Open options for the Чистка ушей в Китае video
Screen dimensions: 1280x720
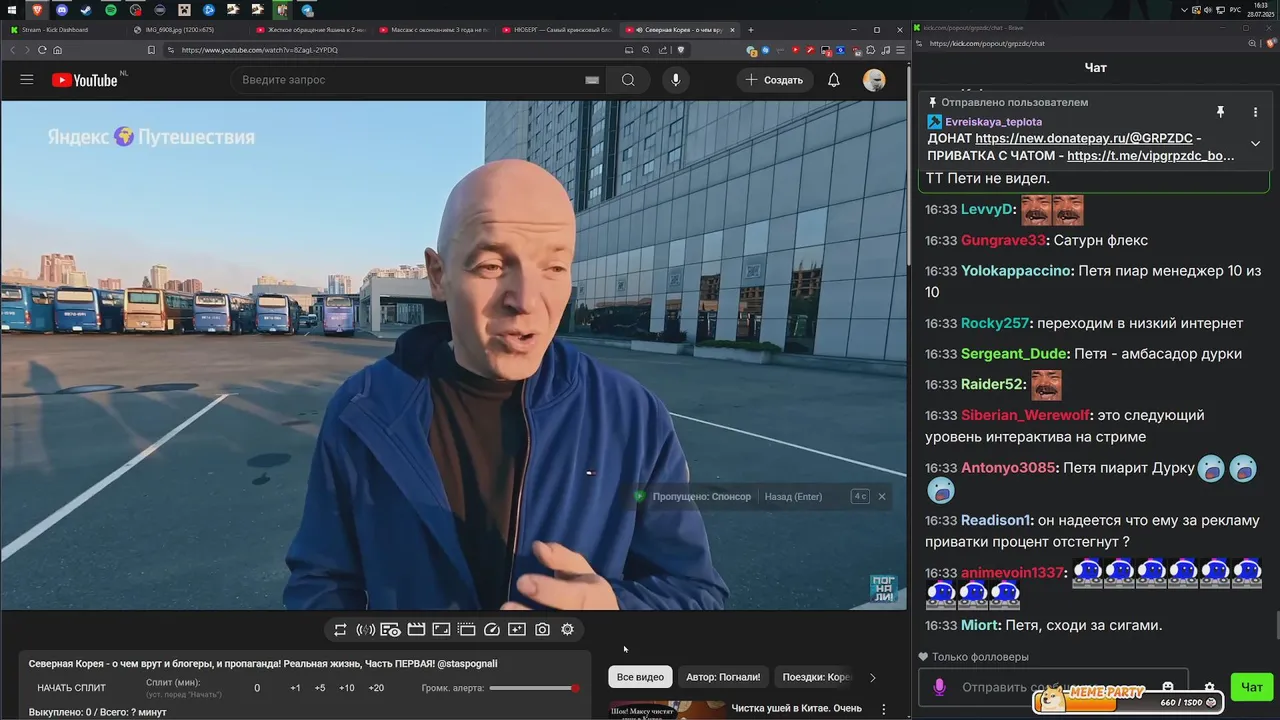[x=883, y=709]
